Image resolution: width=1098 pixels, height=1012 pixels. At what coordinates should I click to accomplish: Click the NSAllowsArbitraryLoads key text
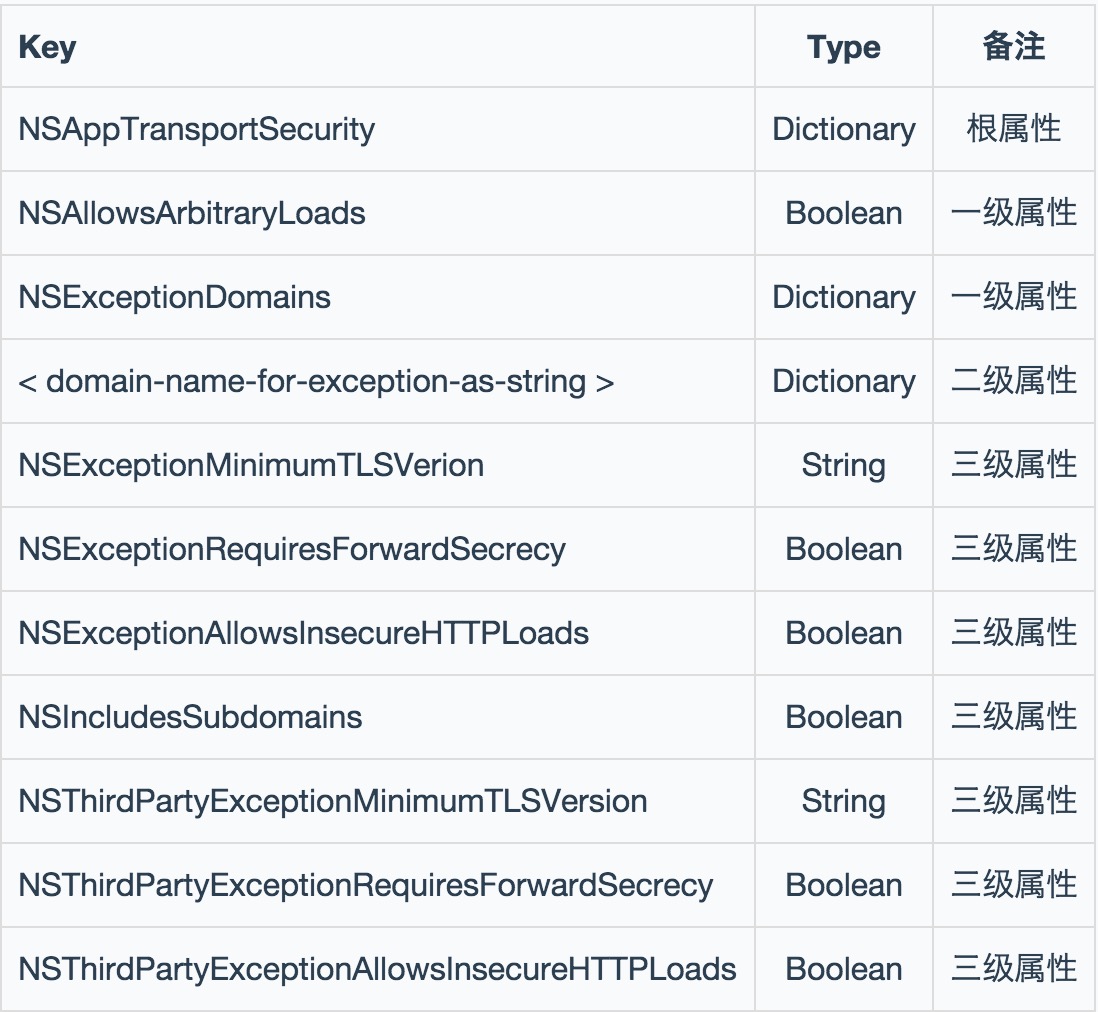click(191, 213)
